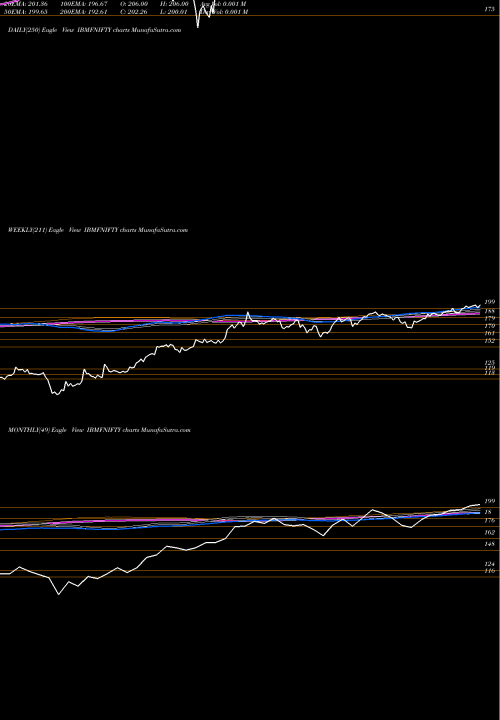Click the 199 price label in weekly chart
The width and height of the screenshot is (500, 720).
pyautogui.click(x=489, y=302)
